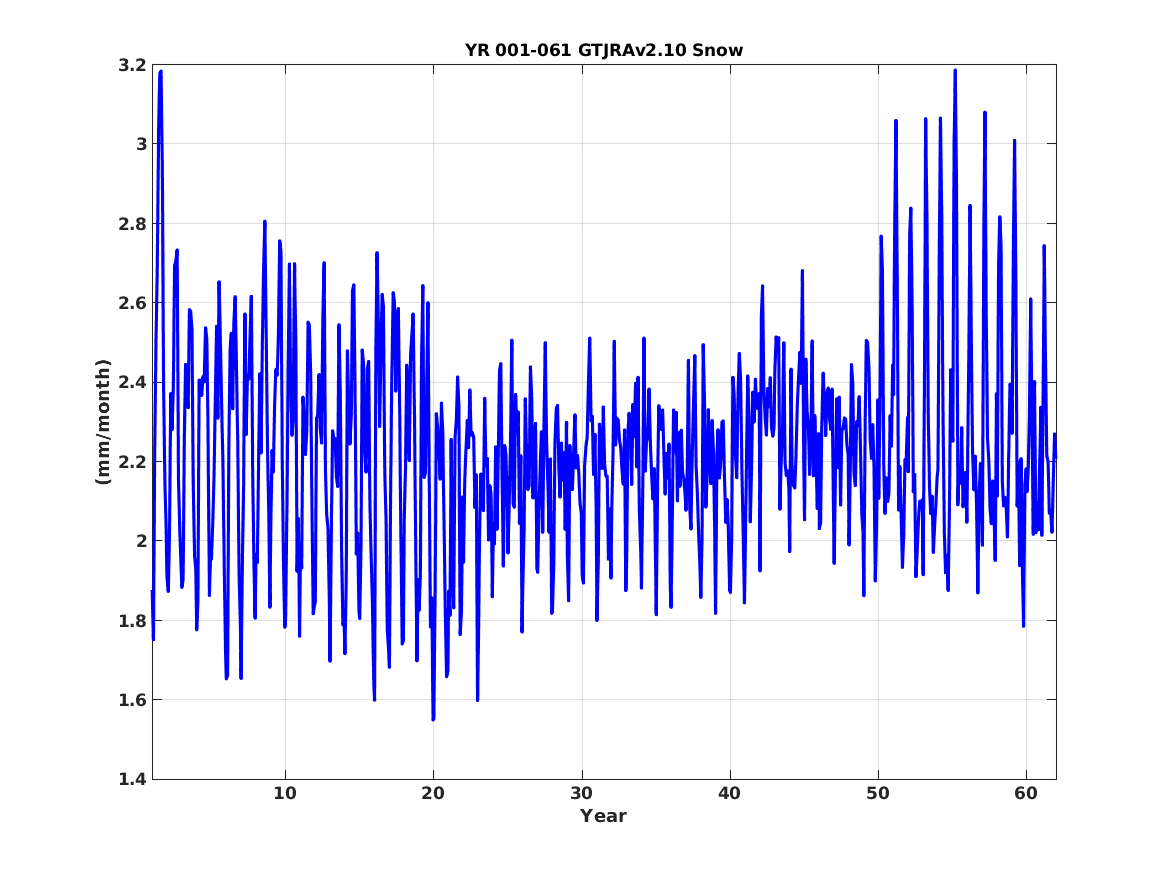Click y-axis tick label '1.4'
This screenshot has width=1167, height=875.
(132, 780)
